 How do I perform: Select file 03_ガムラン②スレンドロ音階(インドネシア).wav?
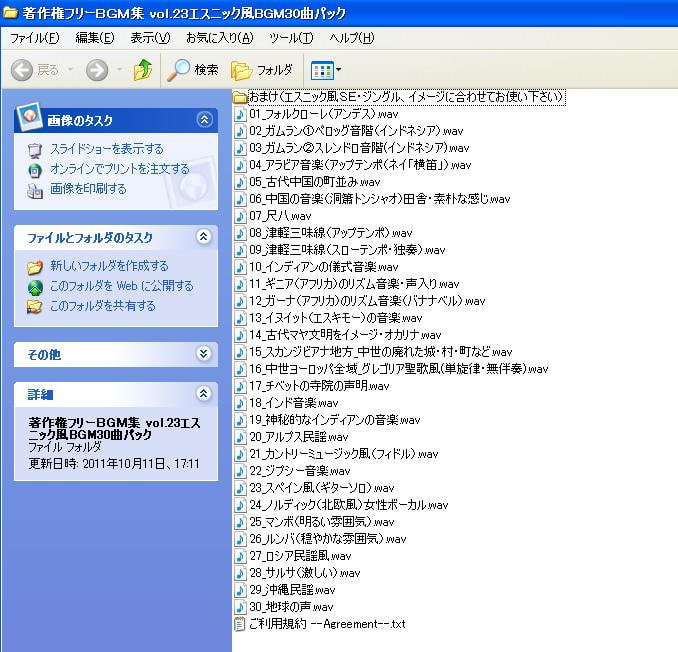(359, 148)
